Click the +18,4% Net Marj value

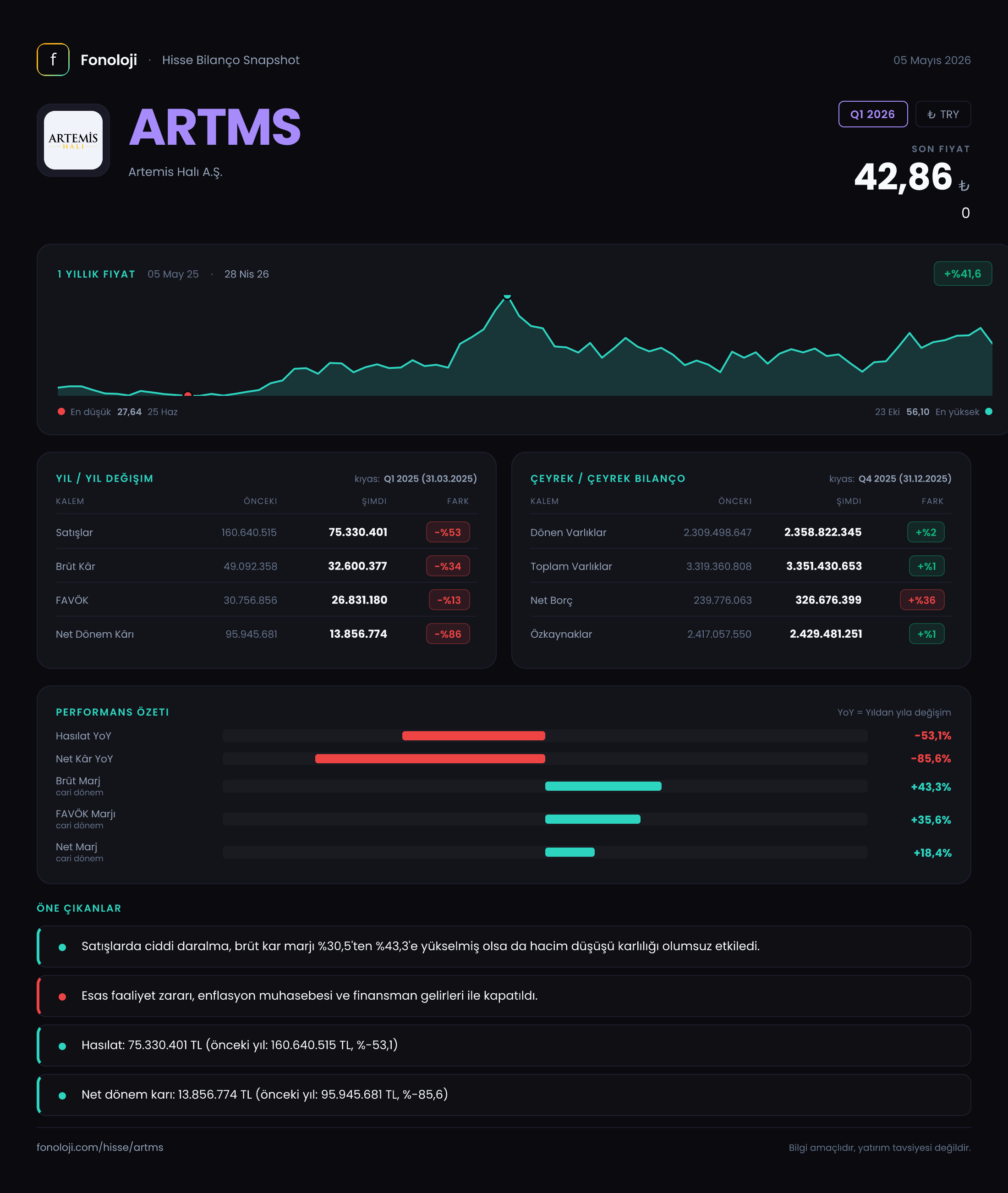tap(932, 853)
